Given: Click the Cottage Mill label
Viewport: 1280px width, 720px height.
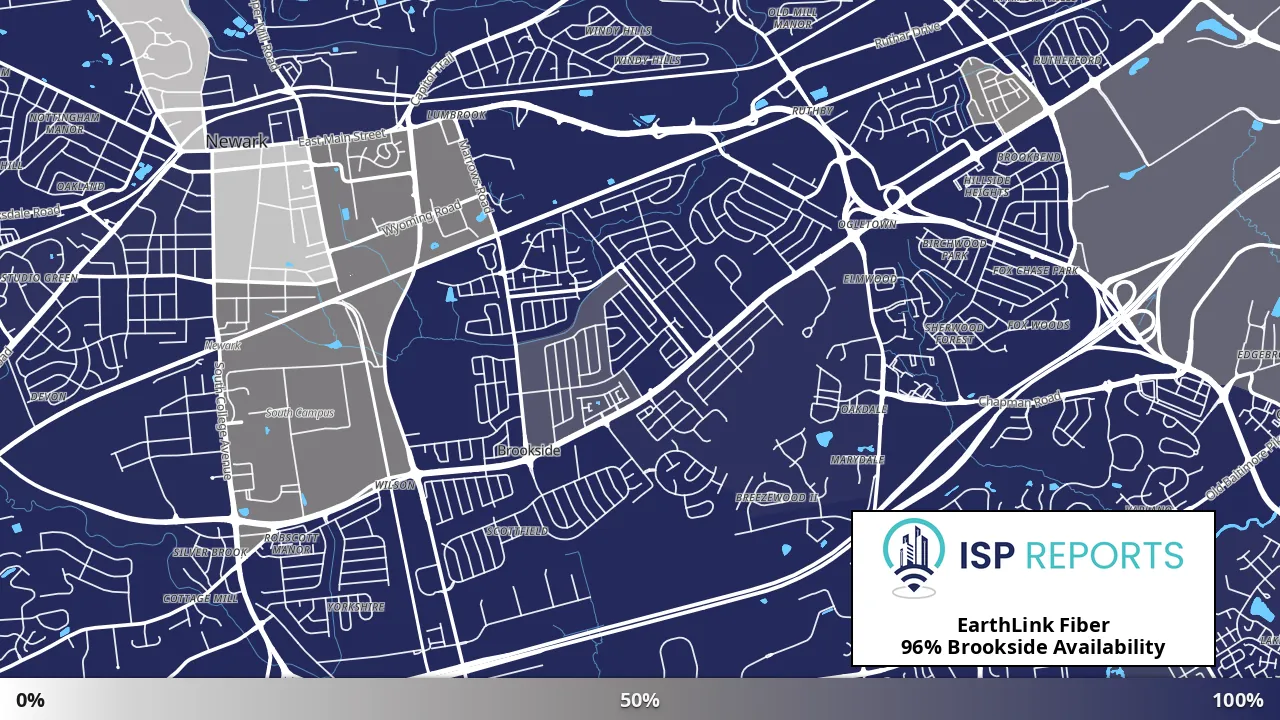Looking at the screenshot, I should click(x=201, y=598).
